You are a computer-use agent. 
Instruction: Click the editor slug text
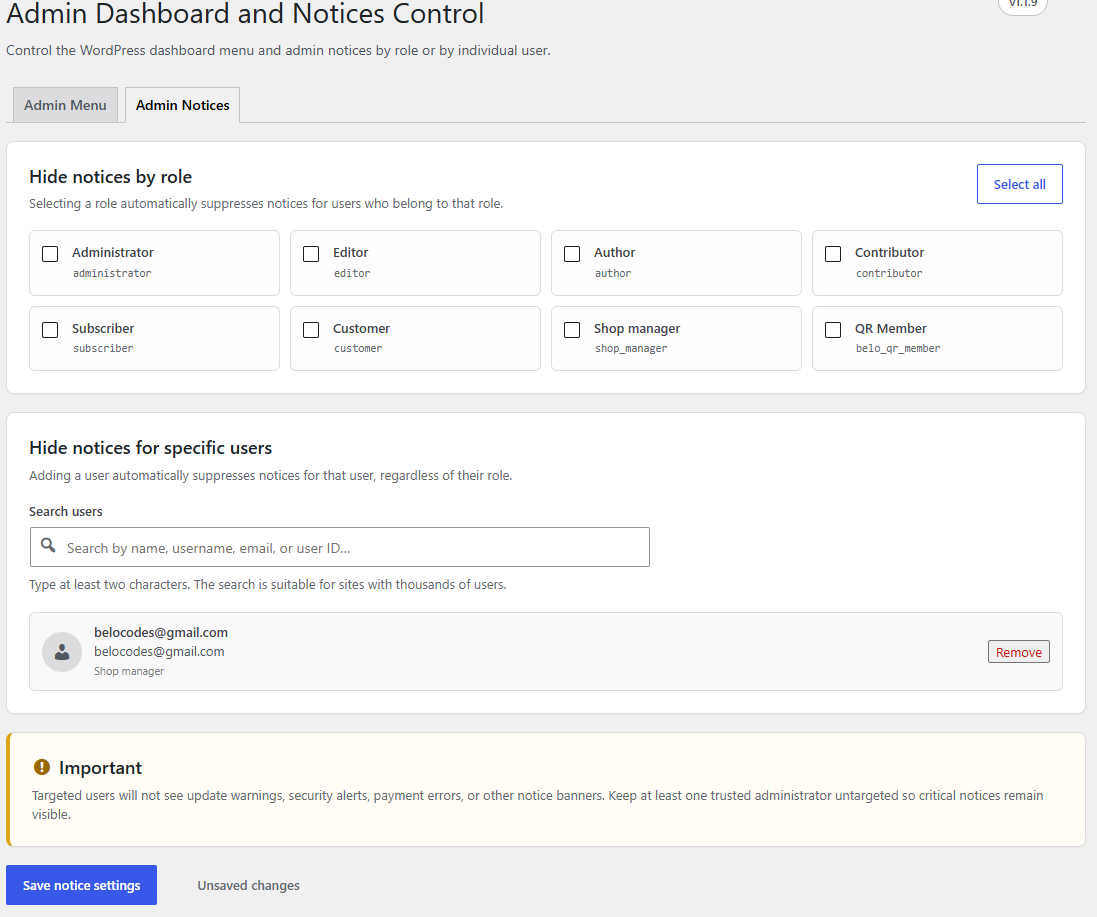tap(352, 273)
